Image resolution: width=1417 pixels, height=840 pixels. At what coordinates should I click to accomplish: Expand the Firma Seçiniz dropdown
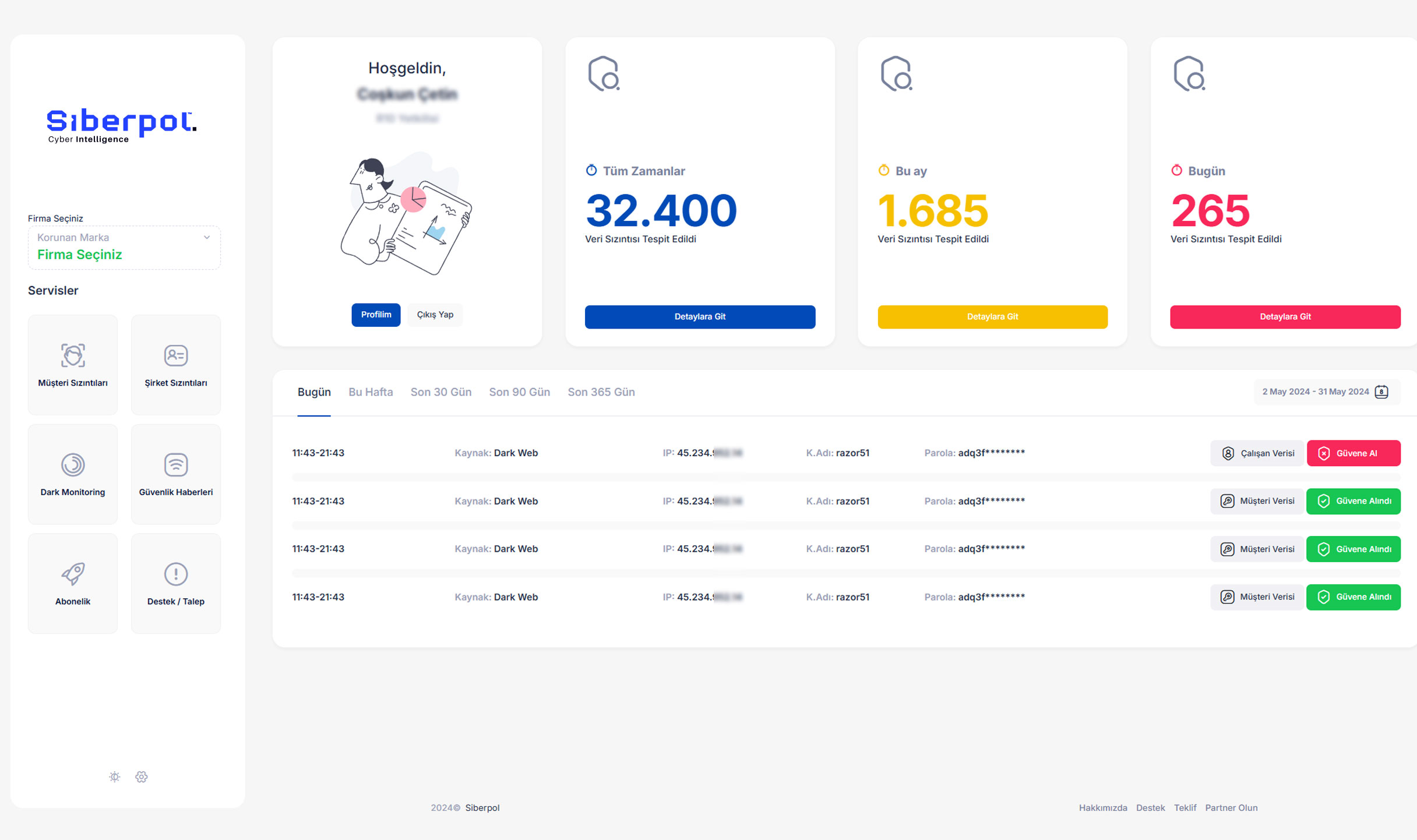pyautogui.click(x=124, y=248)
